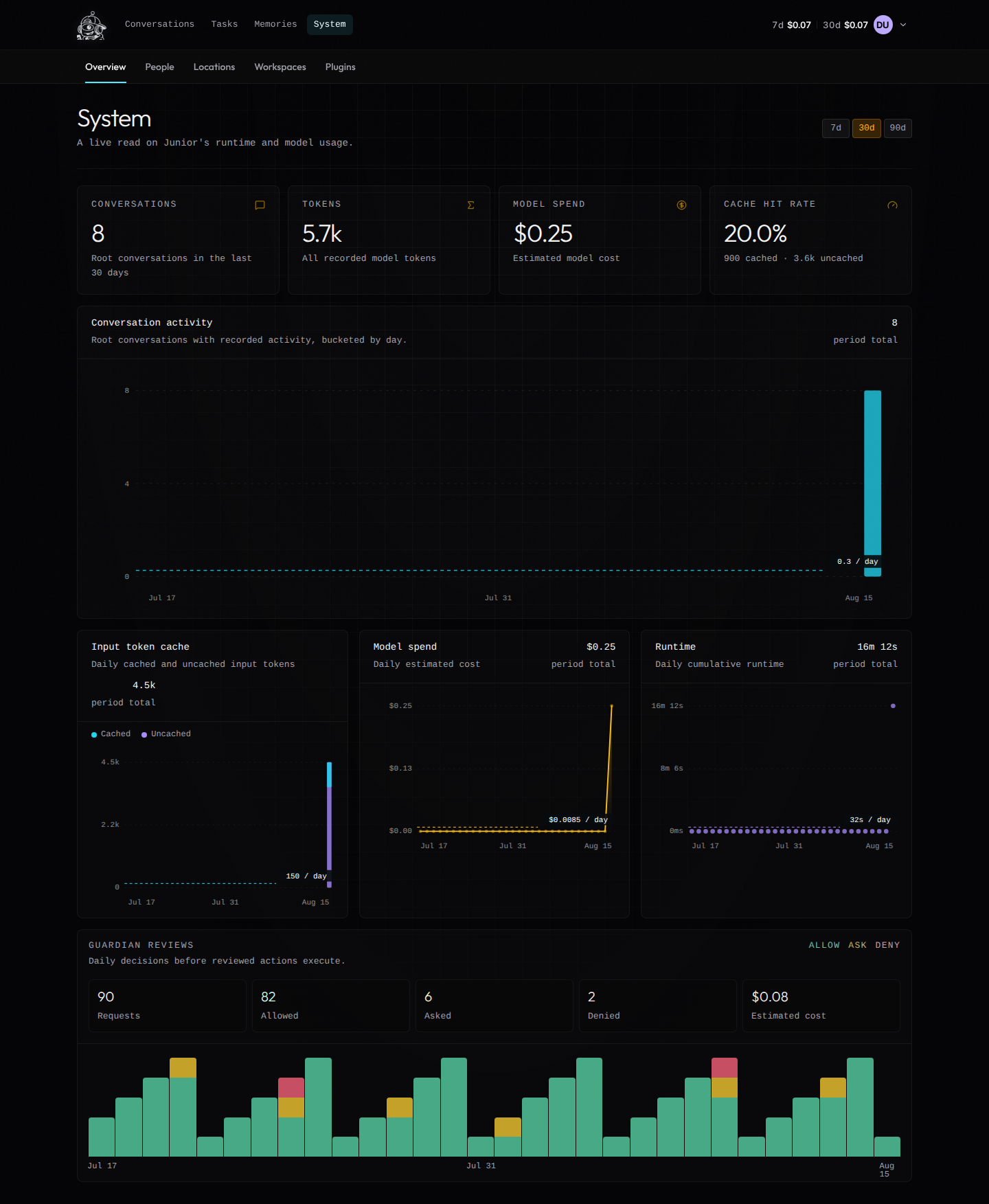Screen dimensions: 989x1204
Task: Click the $0.08 Estimated cost card
Action: point(821,1006)
